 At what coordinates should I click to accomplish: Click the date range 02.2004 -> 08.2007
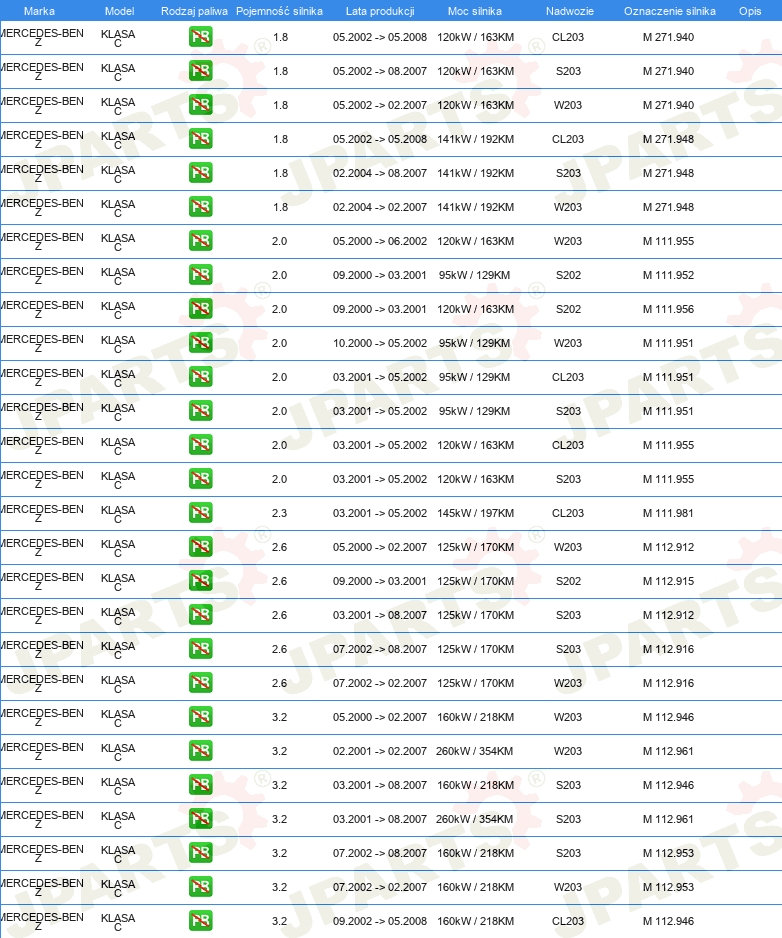(380, 173)
